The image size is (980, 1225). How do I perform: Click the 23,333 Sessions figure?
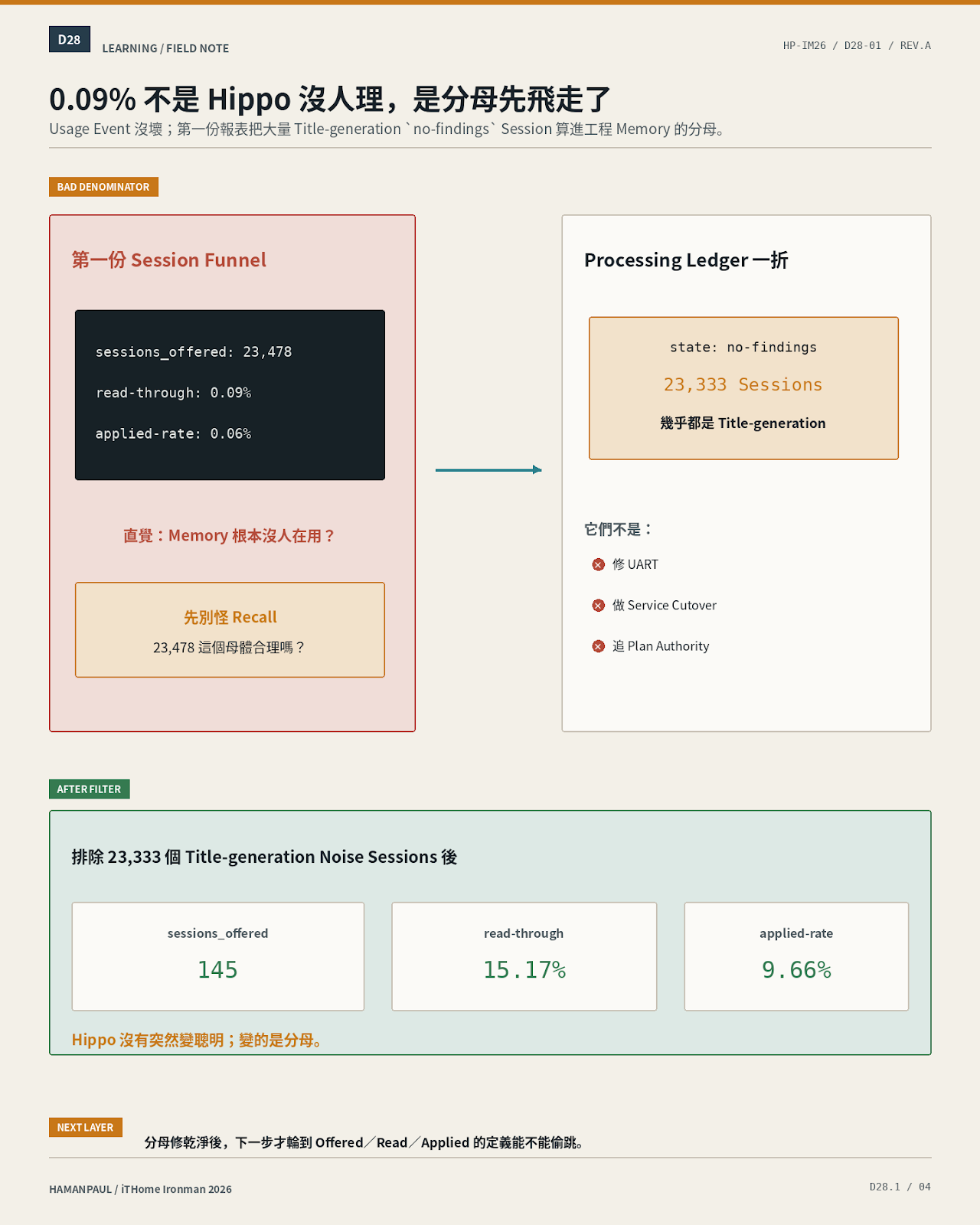[x=743, y=384]
